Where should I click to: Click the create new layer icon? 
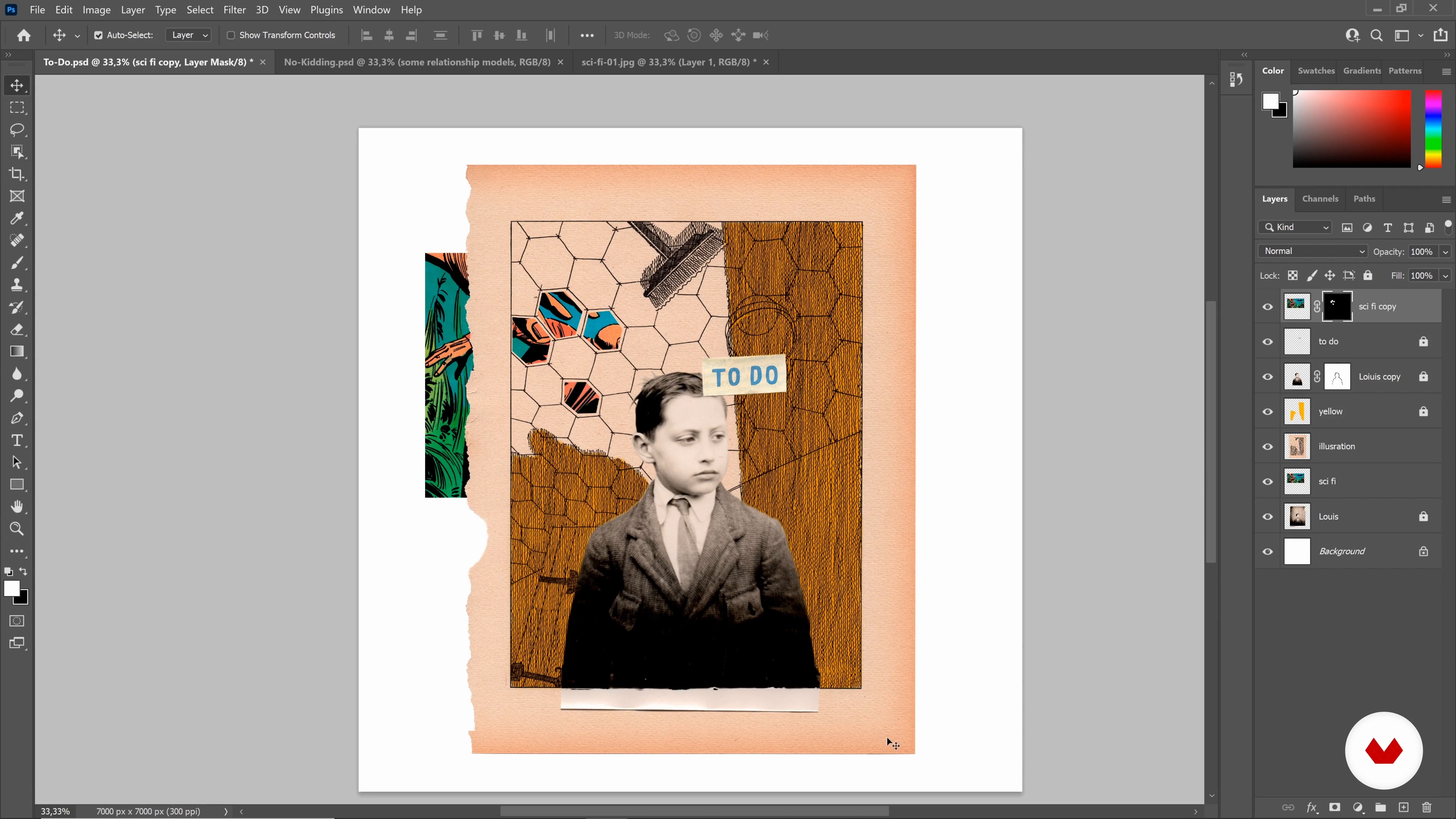(x=1403, y=807)
